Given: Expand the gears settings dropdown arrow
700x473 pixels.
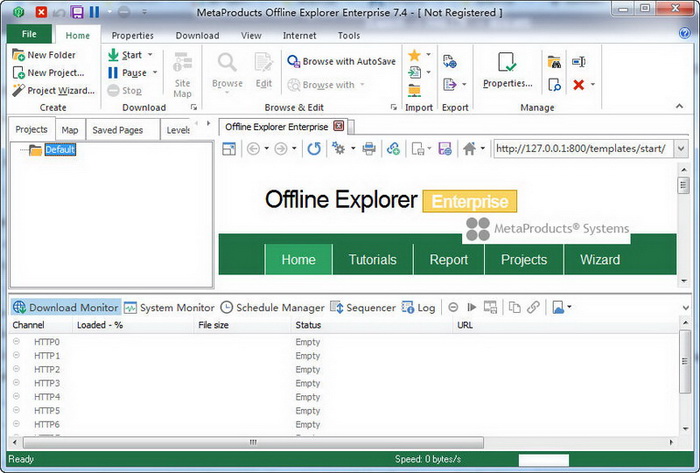Looking at the screenshot, I should 353,149.
